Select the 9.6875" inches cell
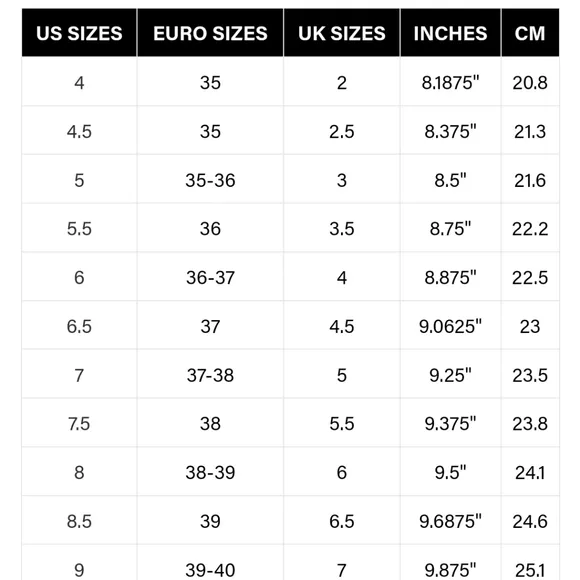 (451, 521)
